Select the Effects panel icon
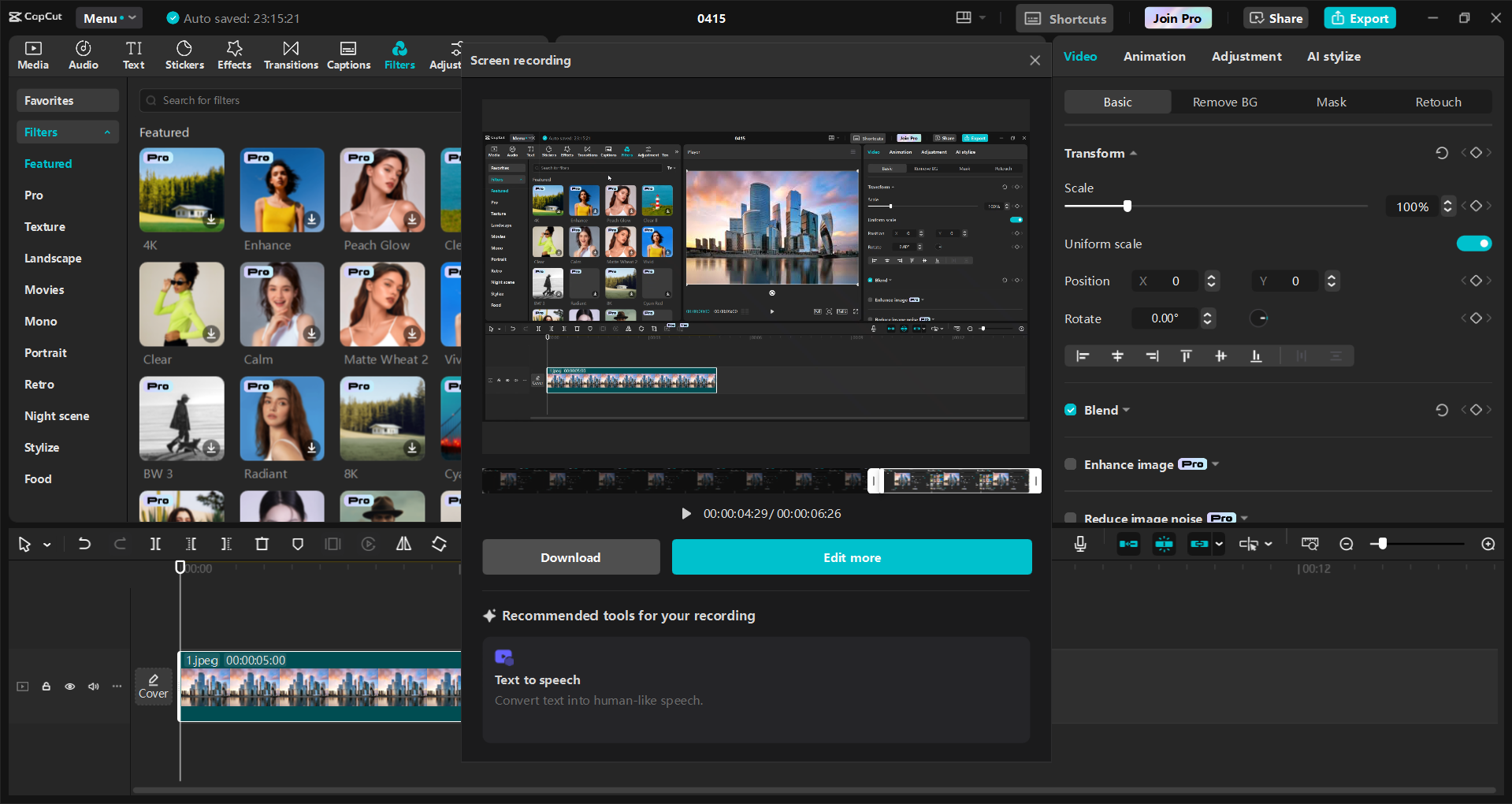Screen dimensions: 1512x804 coord(234,54)
